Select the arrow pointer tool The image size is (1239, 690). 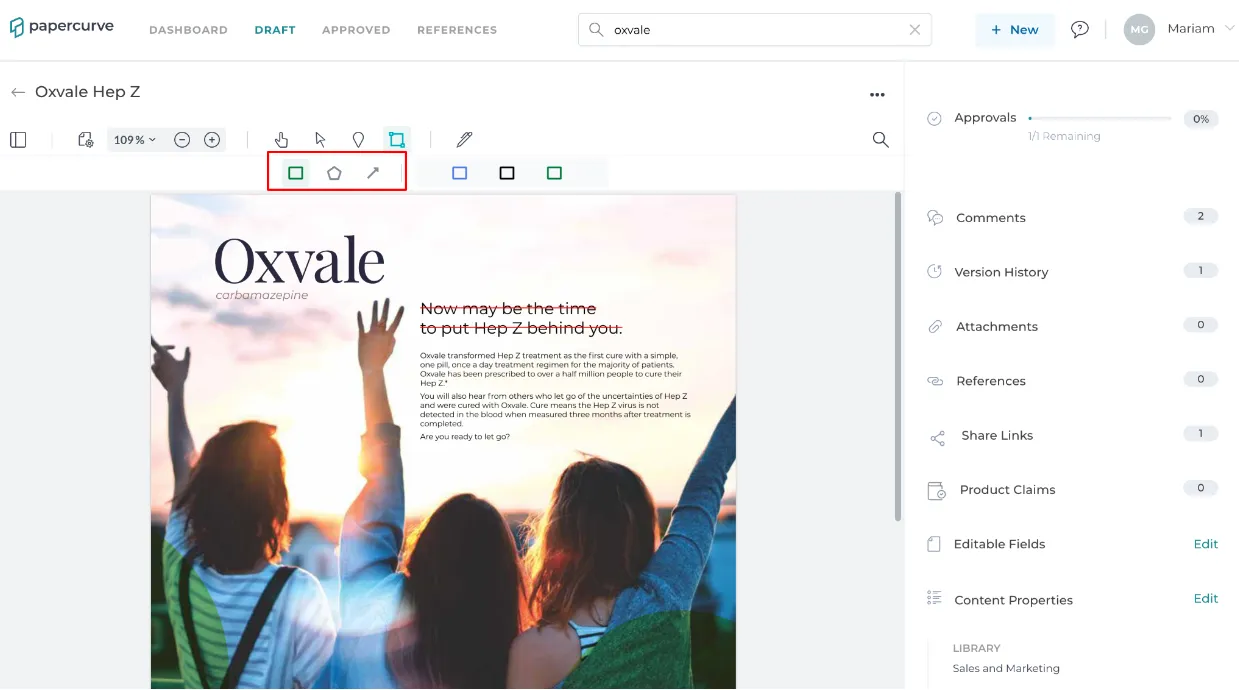click(320, 140)
